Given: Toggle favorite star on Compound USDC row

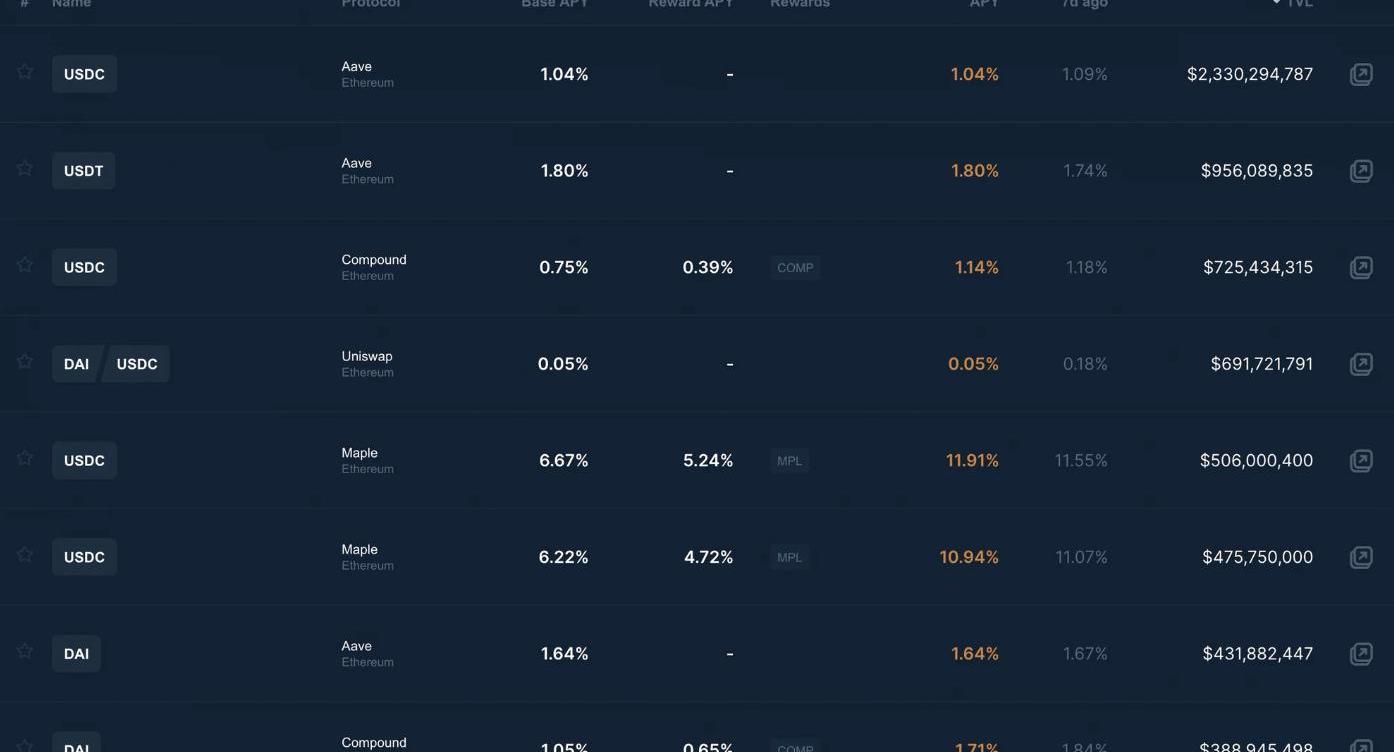Looking at the screenshot, I should [x=25, y=265].
